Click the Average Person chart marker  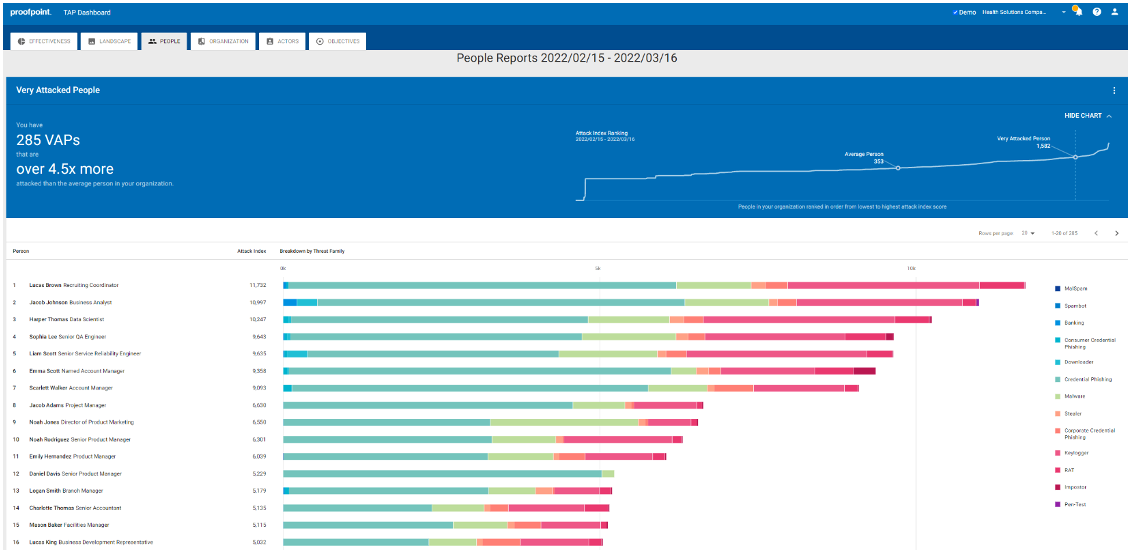[898, 168]
